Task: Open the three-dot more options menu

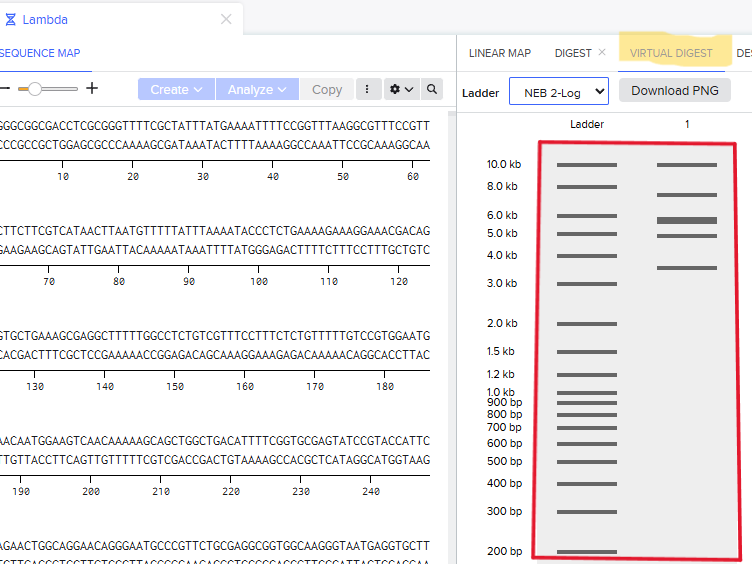Action: pyautogui.click(x=367, y=90)
